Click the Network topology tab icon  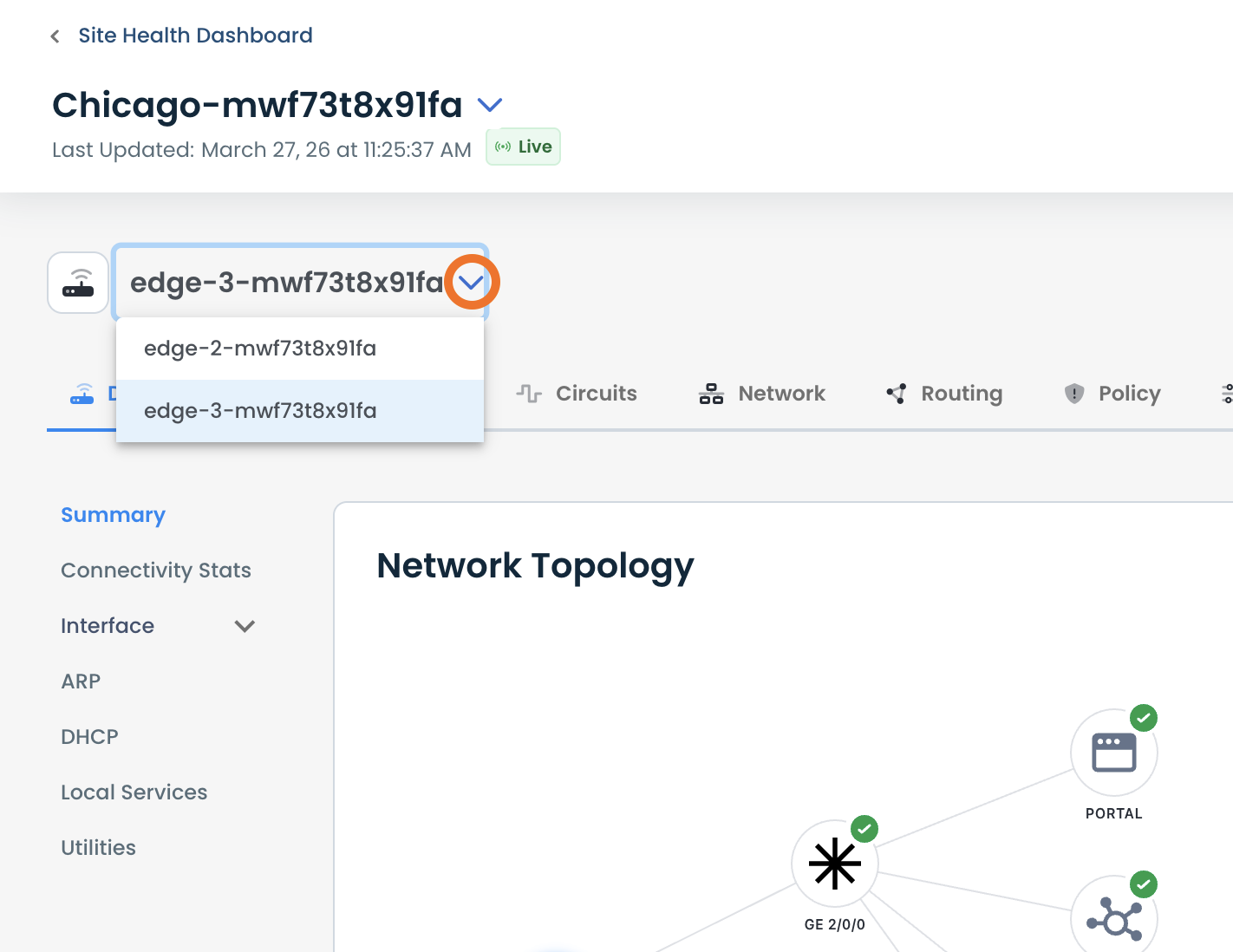[711, 394]
